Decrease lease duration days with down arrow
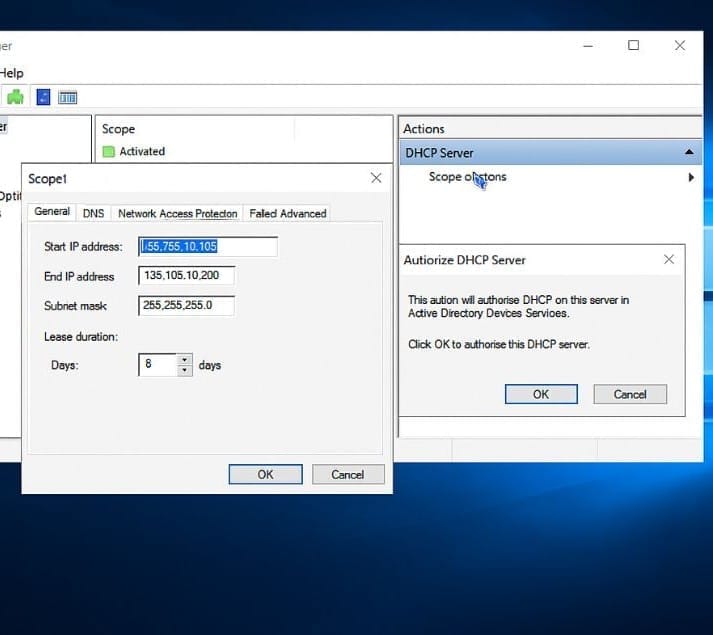The width and height of the screenshot is (713, 635). pos(184,370)
